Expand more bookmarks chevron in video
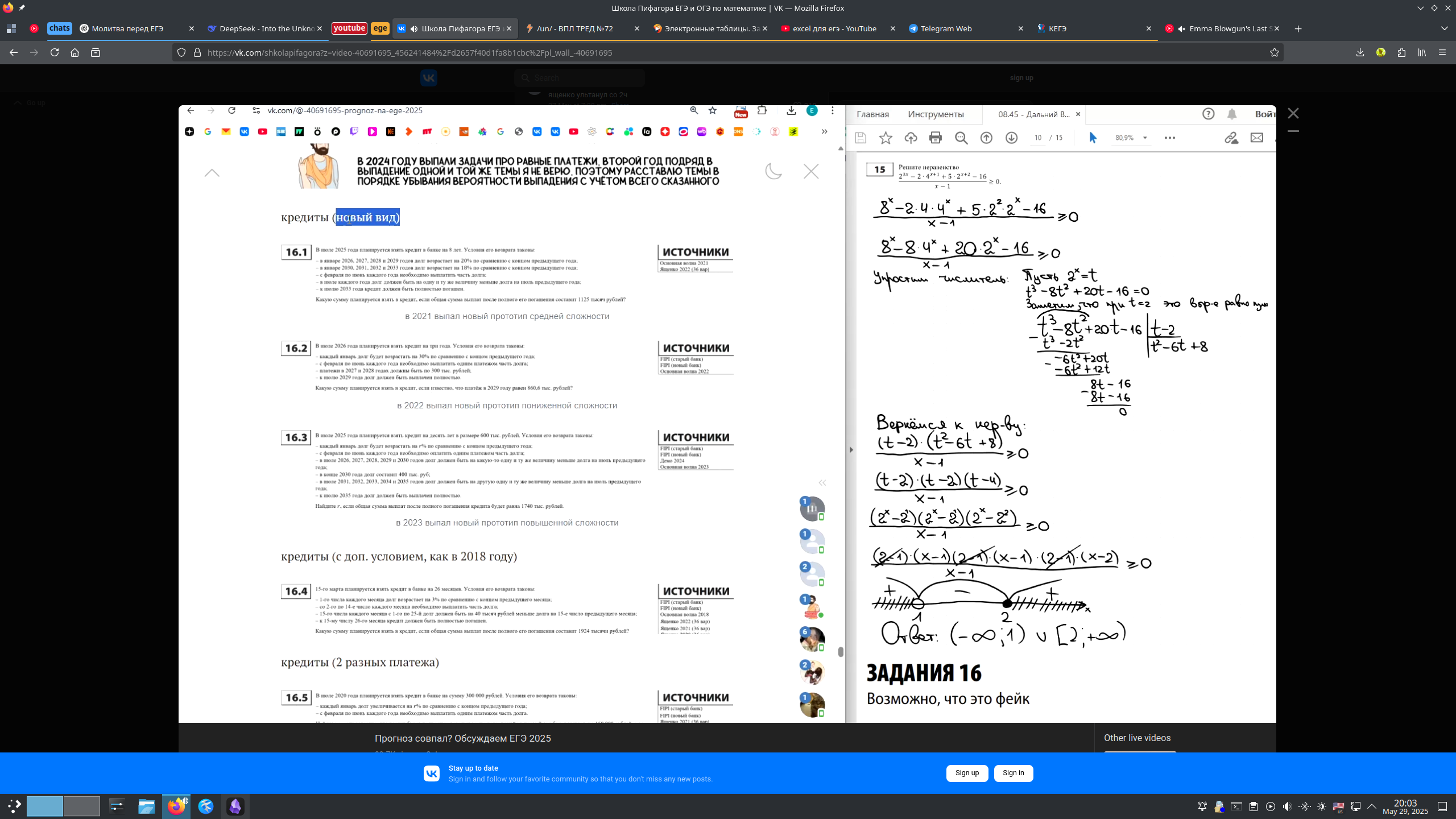 click(824, 131)
